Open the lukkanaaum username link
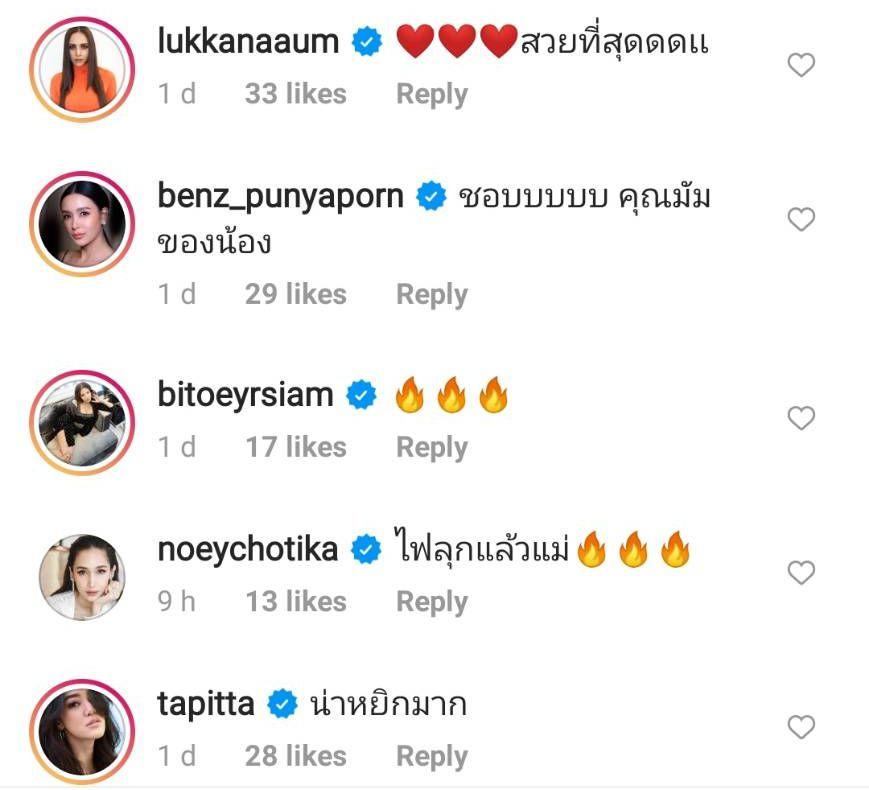The image size is (869, 790). point(249,42)
